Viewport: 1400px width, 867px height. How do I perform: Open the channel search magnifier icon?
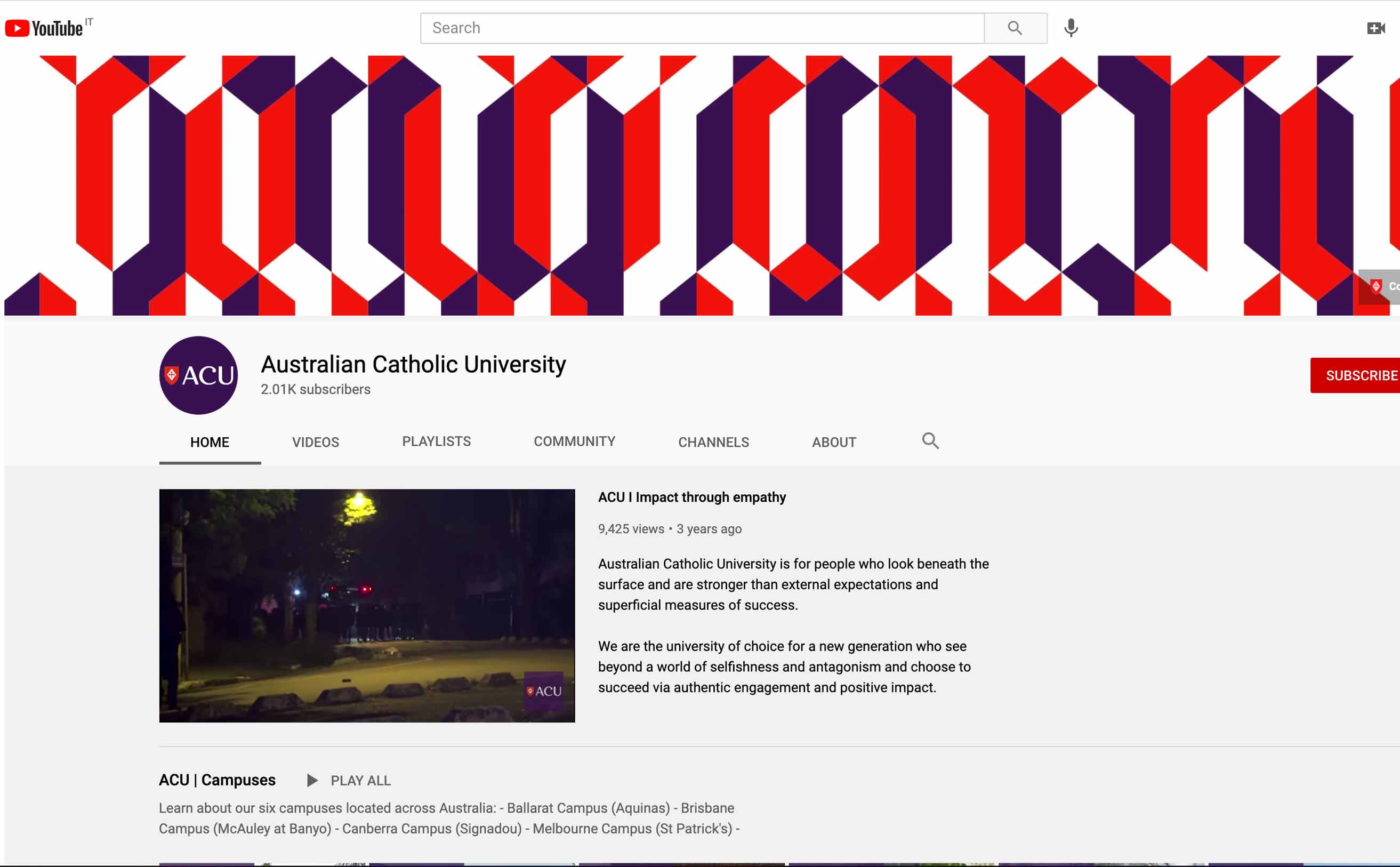[930, 441]
